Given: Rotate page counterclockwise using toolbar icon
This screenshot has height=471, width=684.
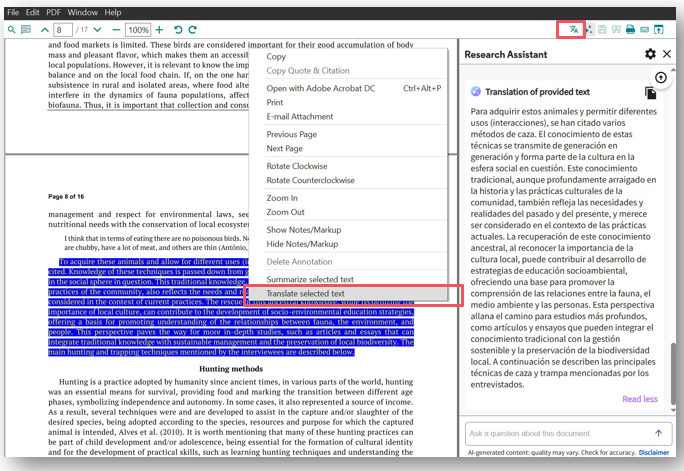Looking at the screenshot, I should [177, 30].
